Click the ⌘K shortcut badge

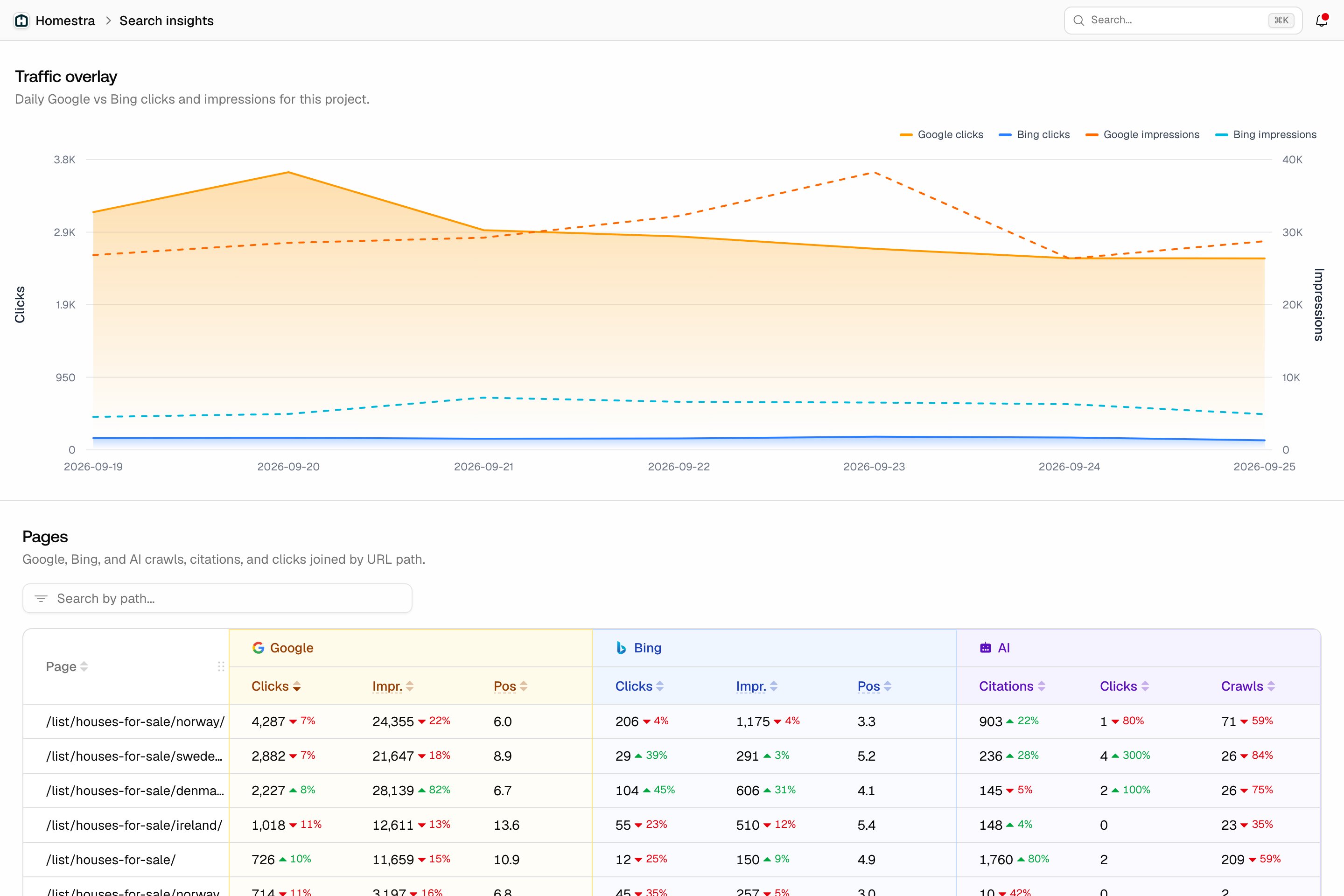1281,21
